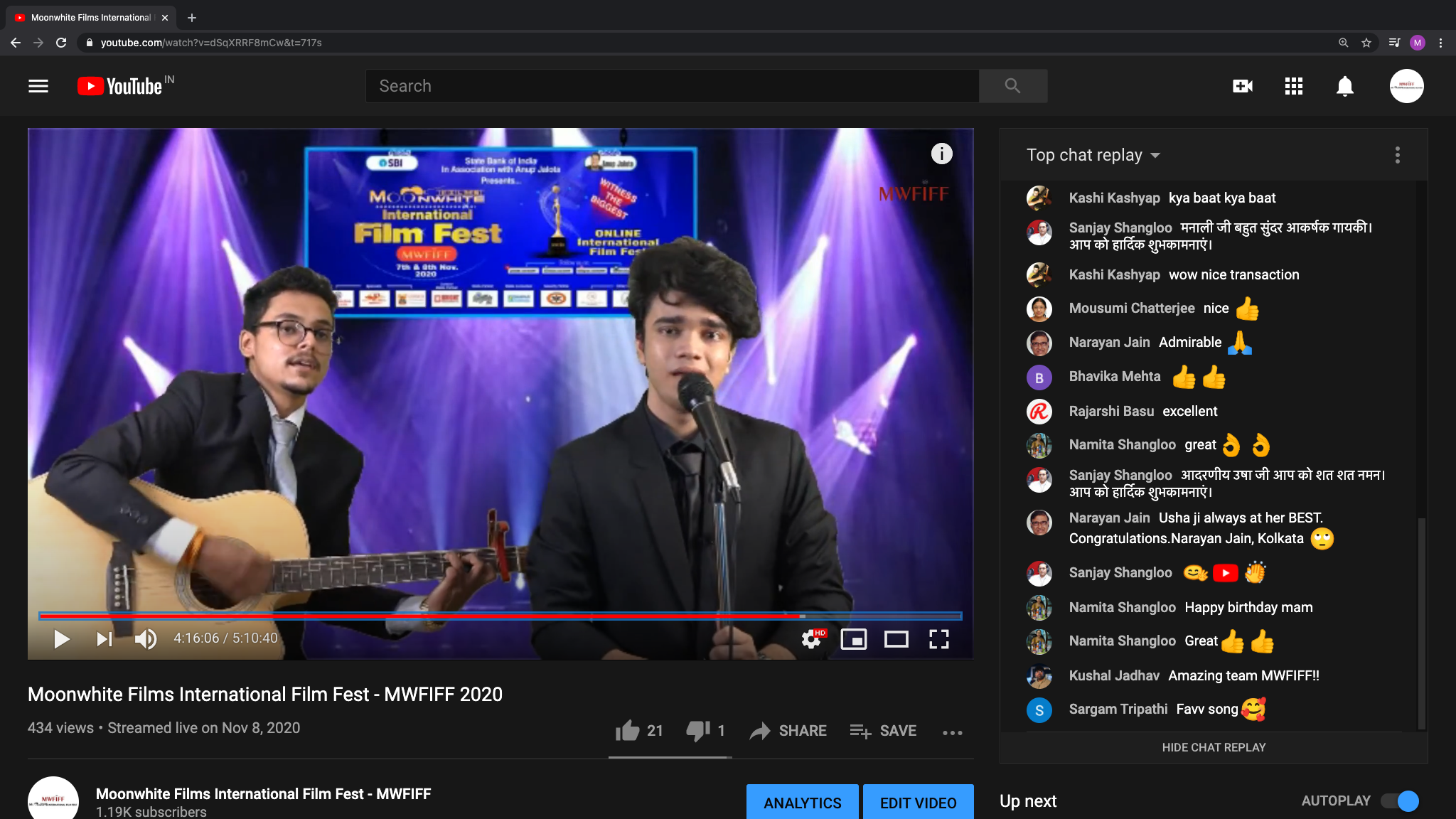This screenshot has width=1456, height=819.
Task: Open the YouTube hamburger guide menu
Action: pyautogui.click(x=38, y=86)
